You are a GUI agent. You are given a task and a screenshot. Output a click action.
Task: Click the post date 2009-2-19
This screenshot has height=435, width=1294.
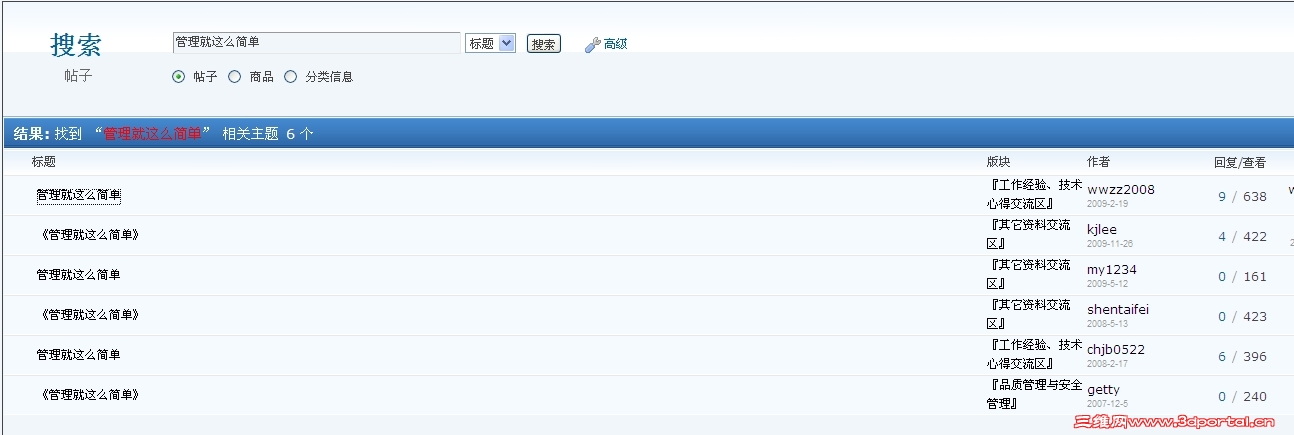pyautogui.click(x=1107, y=203)
